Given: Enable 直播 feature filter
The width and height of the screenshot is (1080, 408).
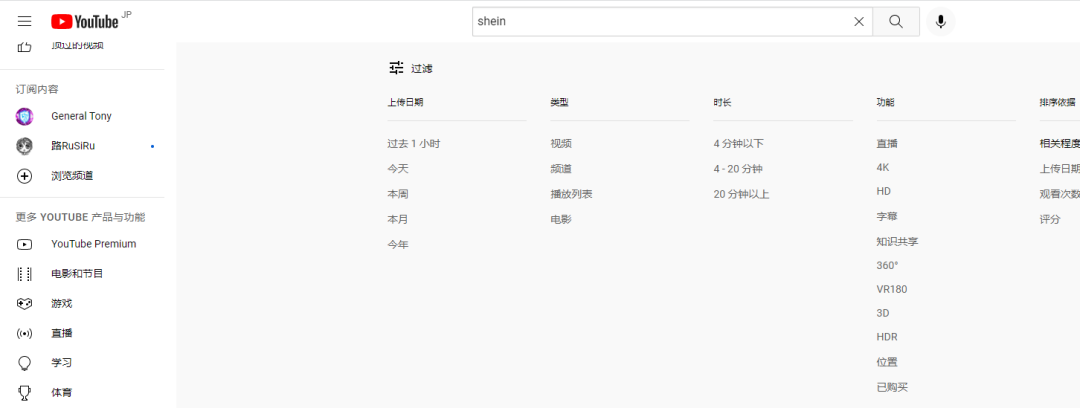Looking at the screenshot, I should [x=887, y=144].
